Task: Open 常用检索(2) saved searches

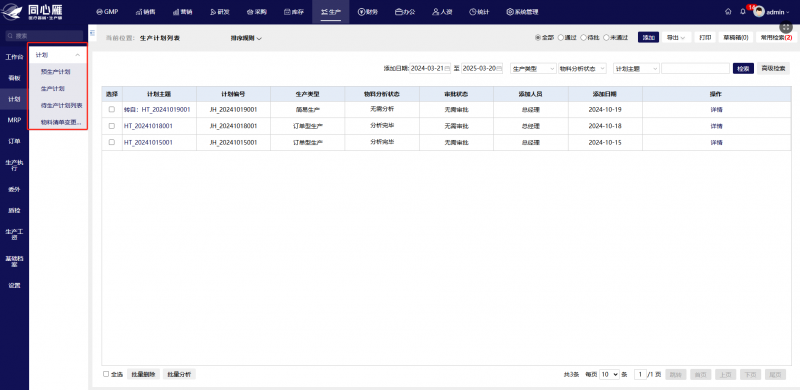Action: point(776,38)
